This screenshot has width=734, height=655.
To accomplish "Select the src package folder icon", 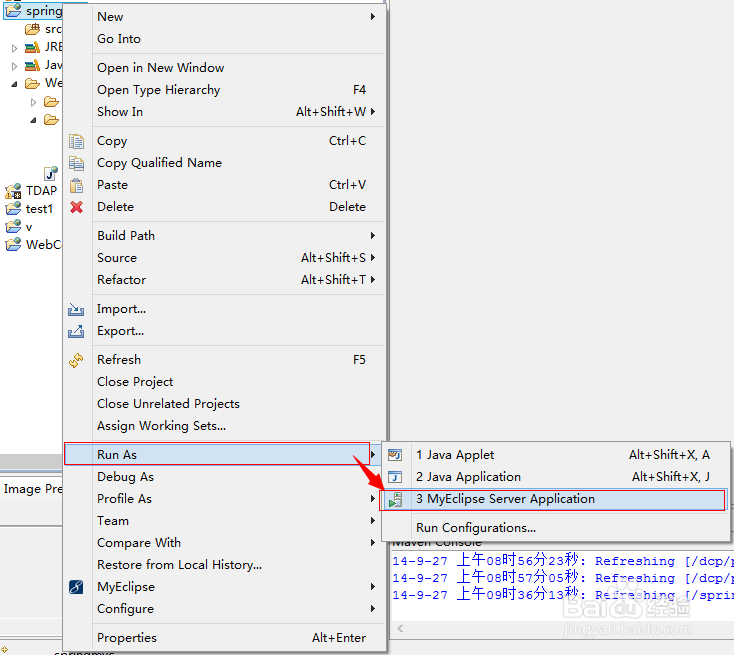I will (32, 29).
